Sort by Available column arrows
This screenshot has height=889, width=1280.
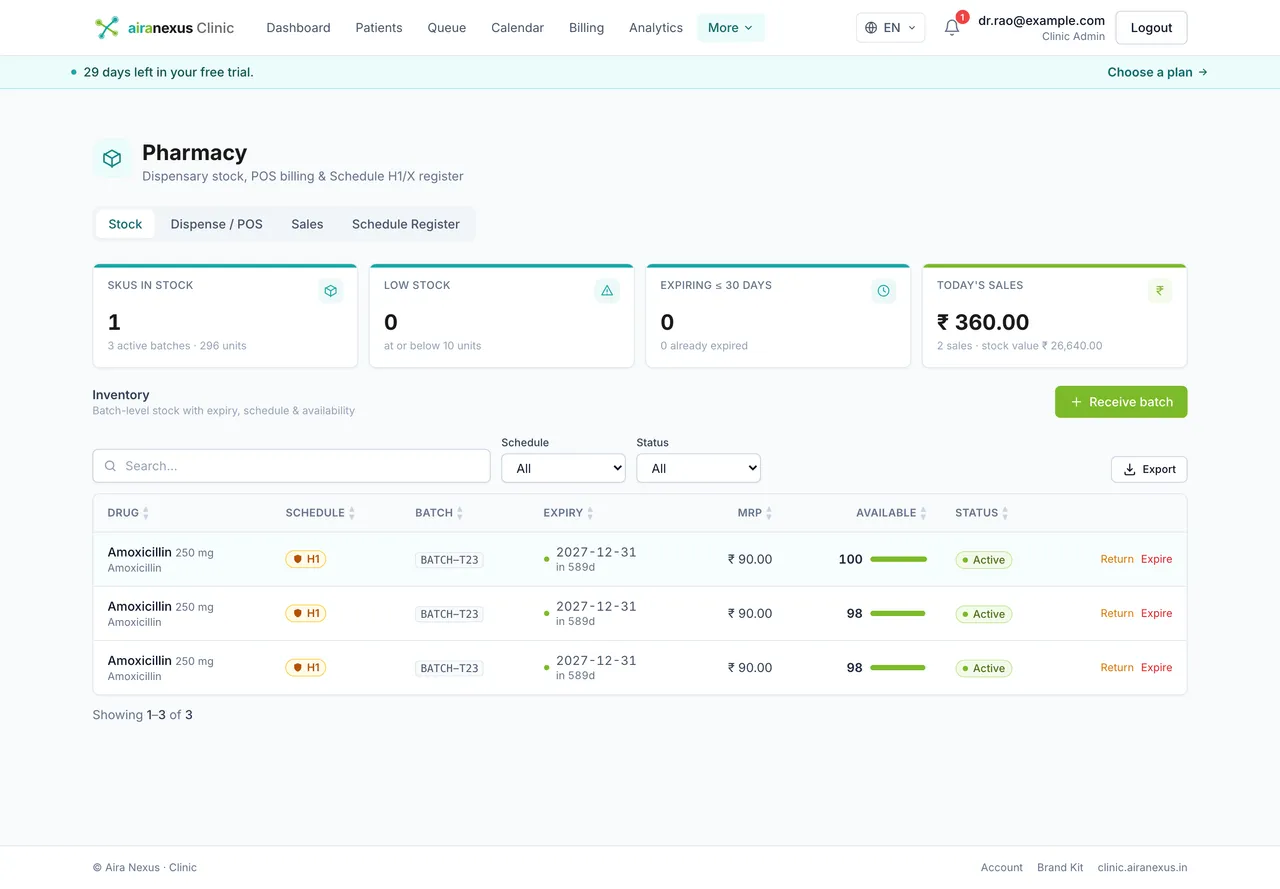(924, 513)
